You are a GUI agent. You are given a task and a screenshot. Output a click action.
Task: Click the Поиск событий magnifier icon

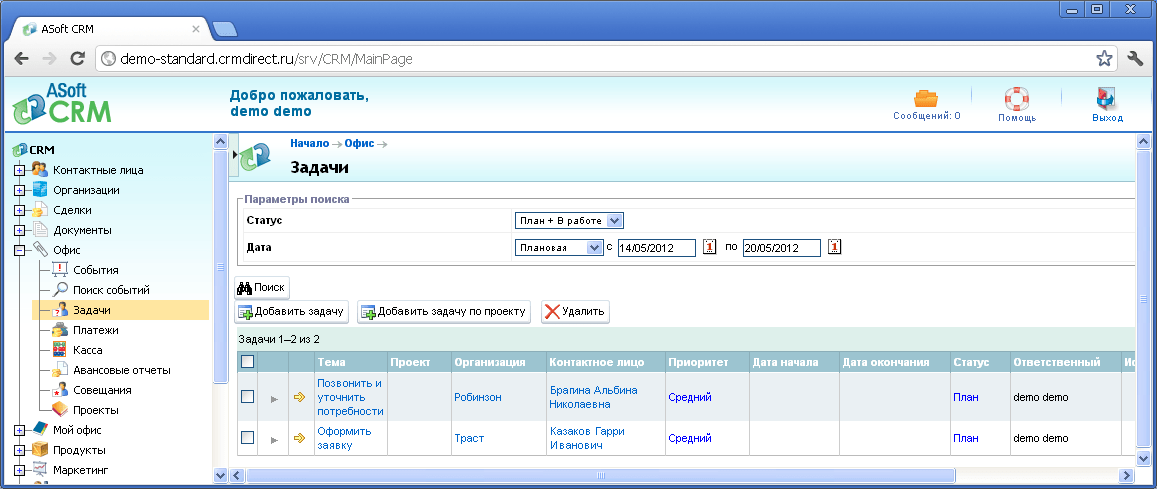(60, 290)
